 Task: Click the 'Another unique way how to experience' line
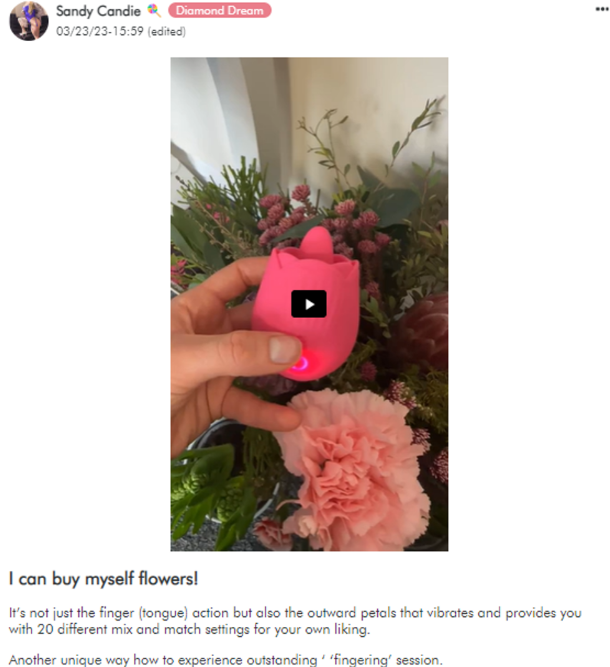click(x=225, y=660)
